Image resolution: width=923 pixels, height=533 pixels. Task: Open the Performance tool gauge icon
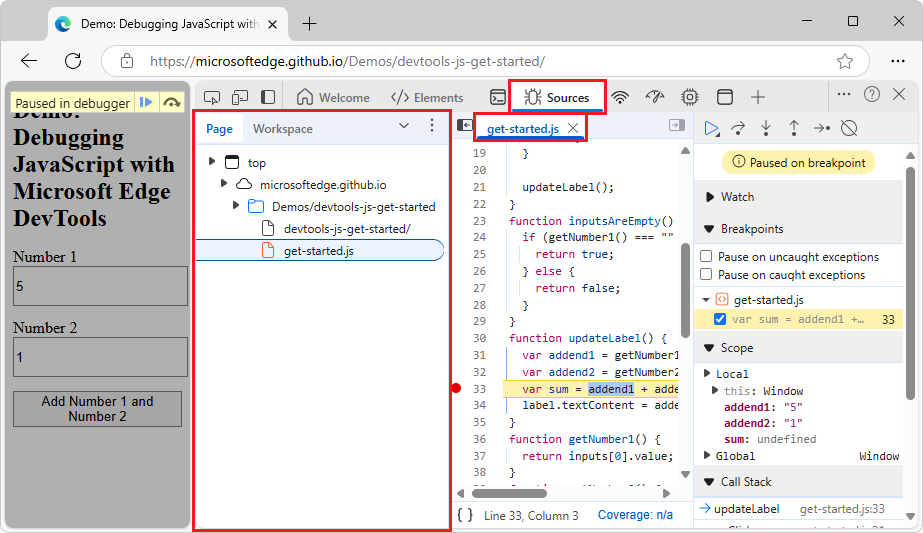point(655,97)
